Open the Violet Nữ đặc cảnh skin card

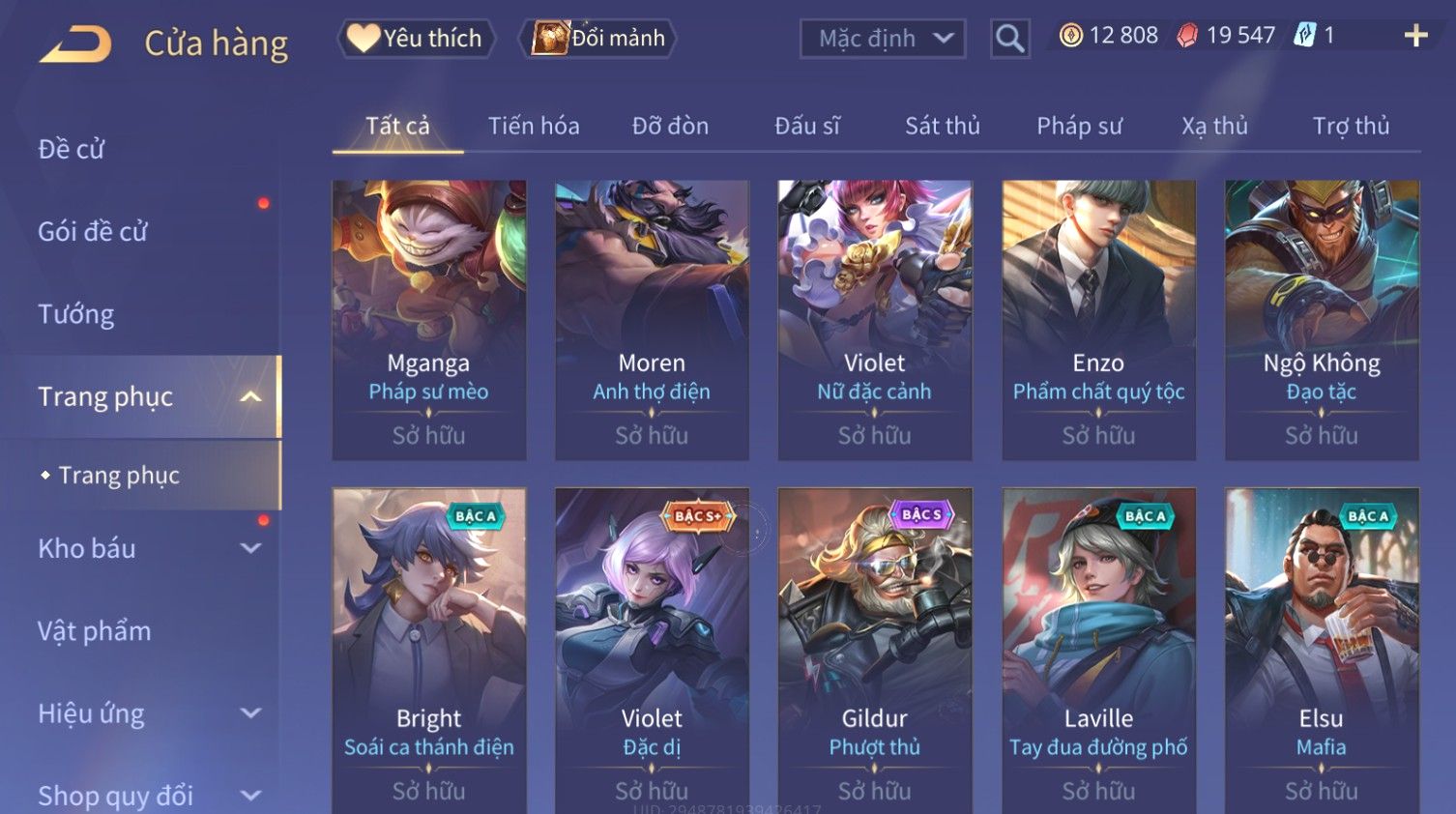point(875,320)
